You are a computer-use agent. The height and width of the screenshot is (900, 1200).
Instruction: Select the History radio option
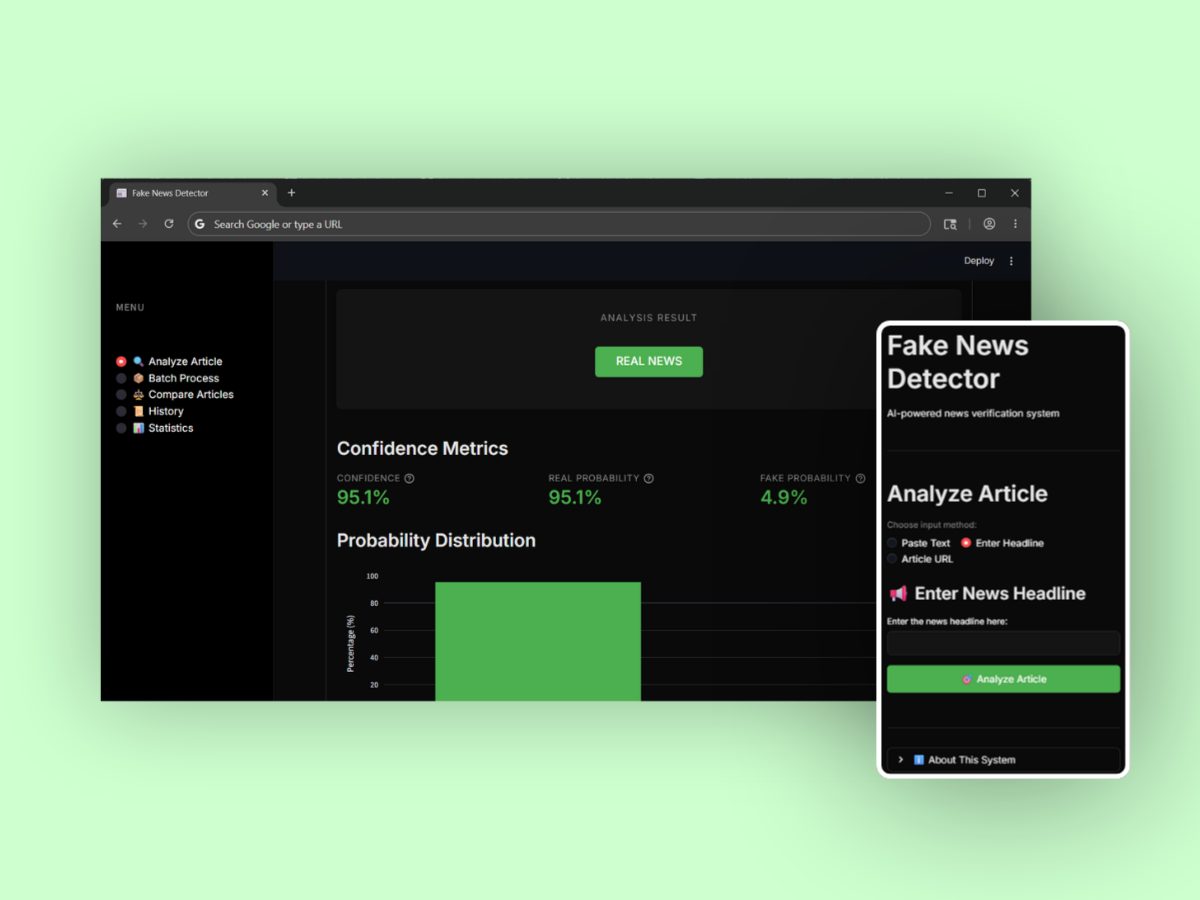click(x=121, y=411)
